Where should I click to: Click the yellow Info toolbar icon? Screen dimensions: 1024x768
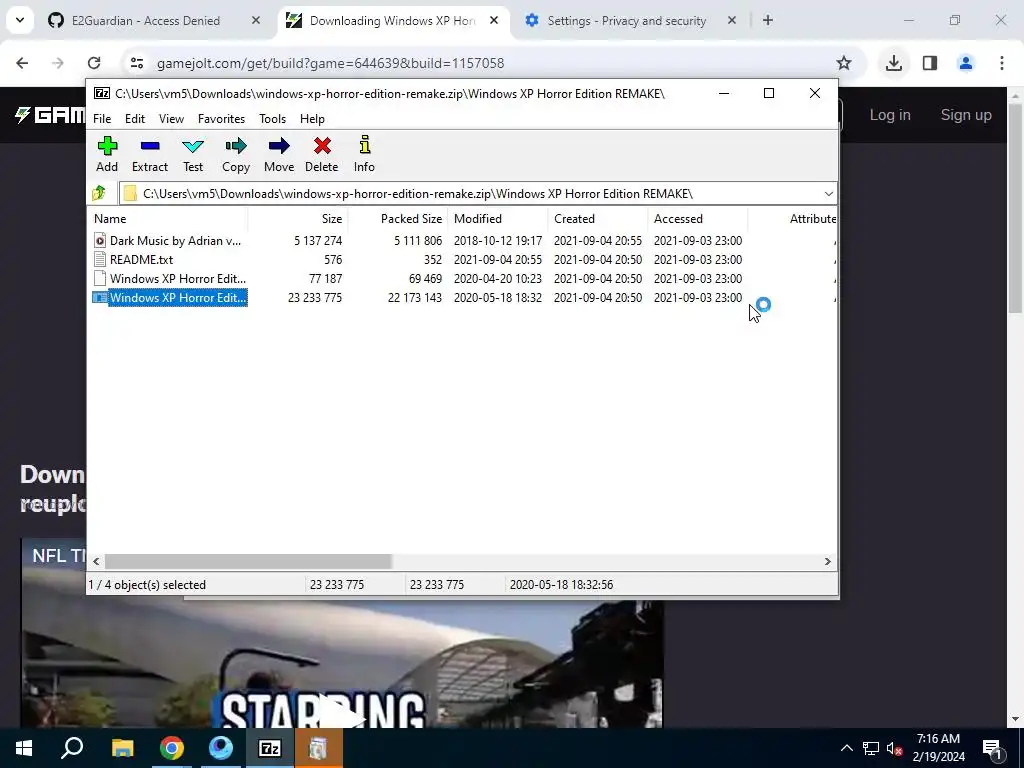364,145
